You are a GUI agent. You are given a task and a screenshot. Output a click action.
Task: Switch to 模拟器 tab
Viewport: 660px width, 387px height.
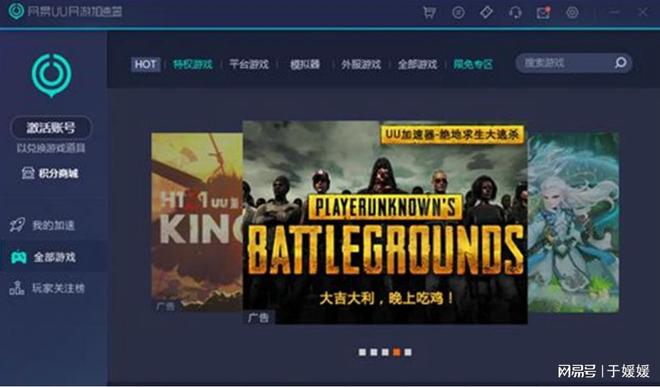tap(305, 64)
